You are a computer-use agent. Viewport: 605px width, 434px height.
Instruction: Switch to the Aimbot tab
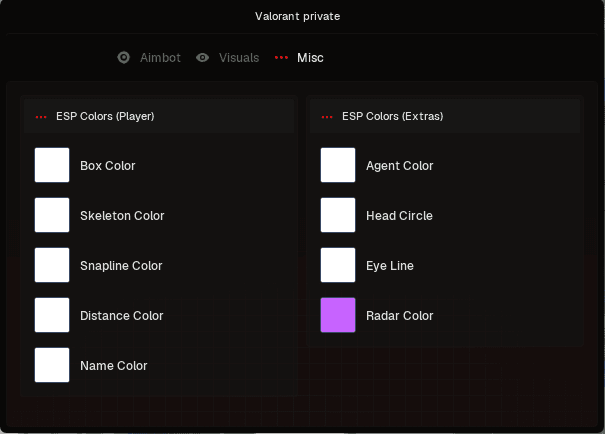[160, 58]
